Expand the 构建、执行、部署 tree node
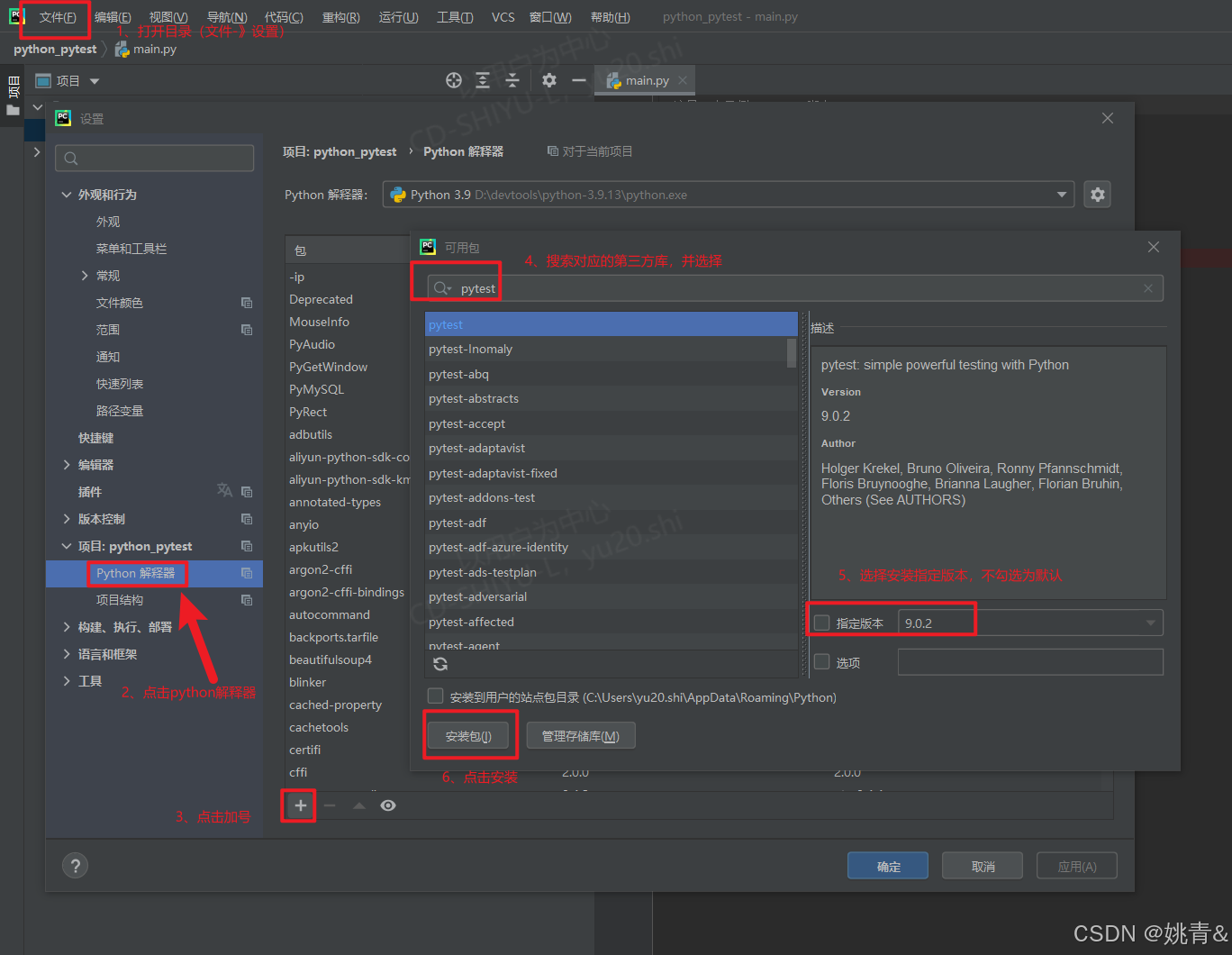 point(67,627)
